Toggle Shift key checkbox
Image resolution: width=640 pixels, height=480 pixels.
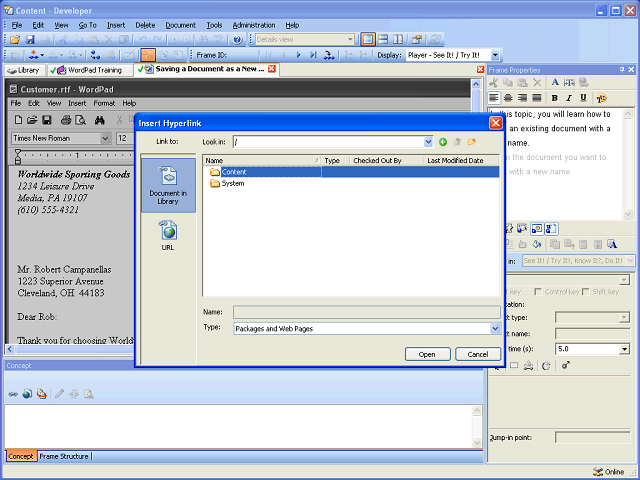[x=586, y=292]
